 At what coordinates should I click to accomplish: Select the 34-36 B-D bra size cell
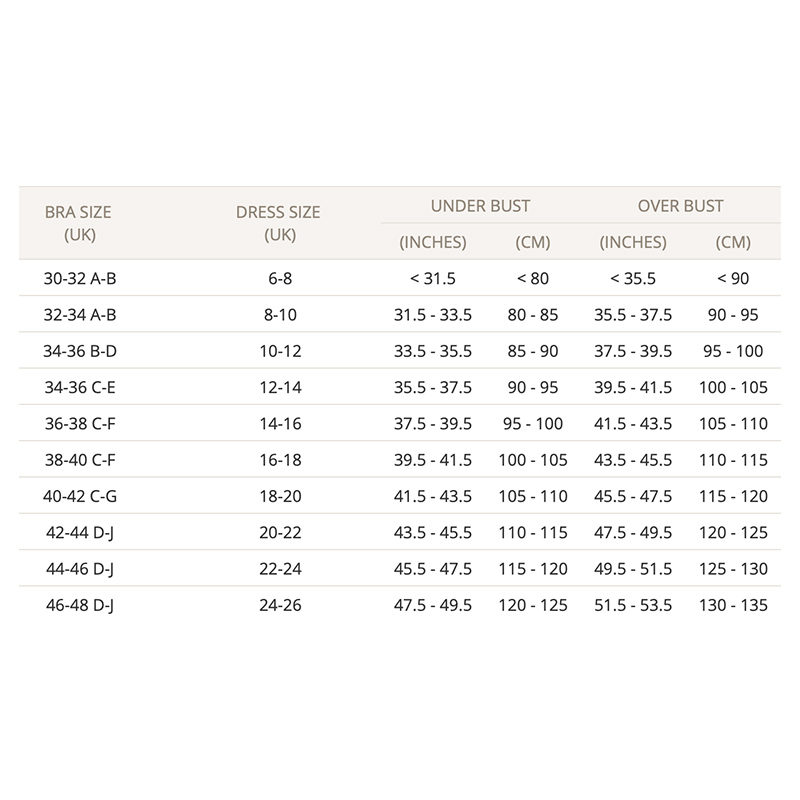[80, 351]
